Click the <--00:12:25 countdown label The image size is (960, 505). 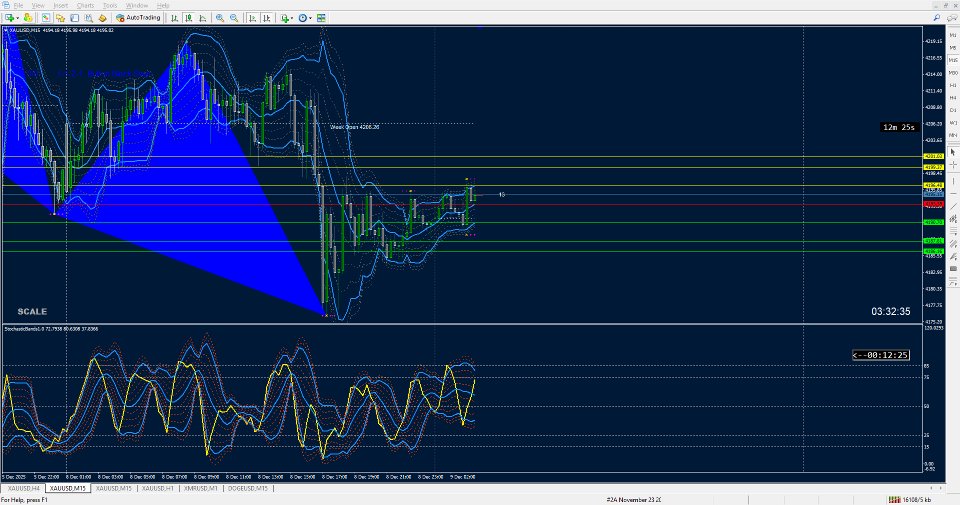(880, 355)
